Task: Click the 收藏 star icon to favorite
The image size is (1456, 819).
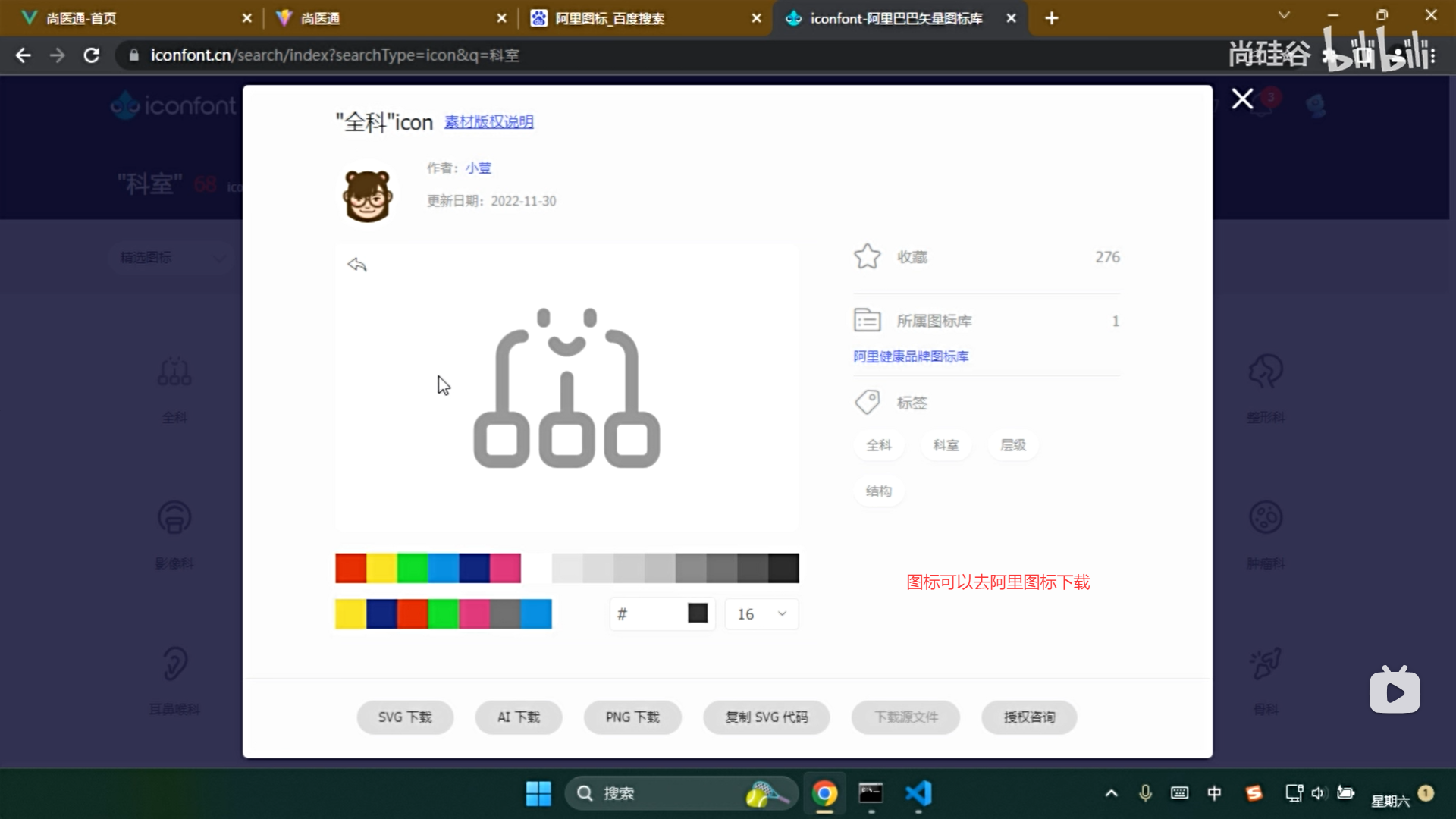Action: tap(867, 256)
